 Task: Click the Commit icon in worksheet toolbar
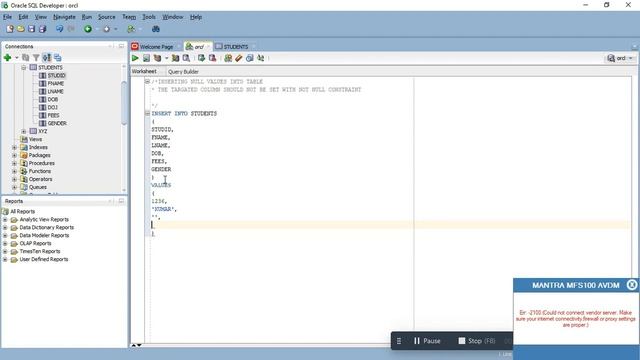[201, 58]
